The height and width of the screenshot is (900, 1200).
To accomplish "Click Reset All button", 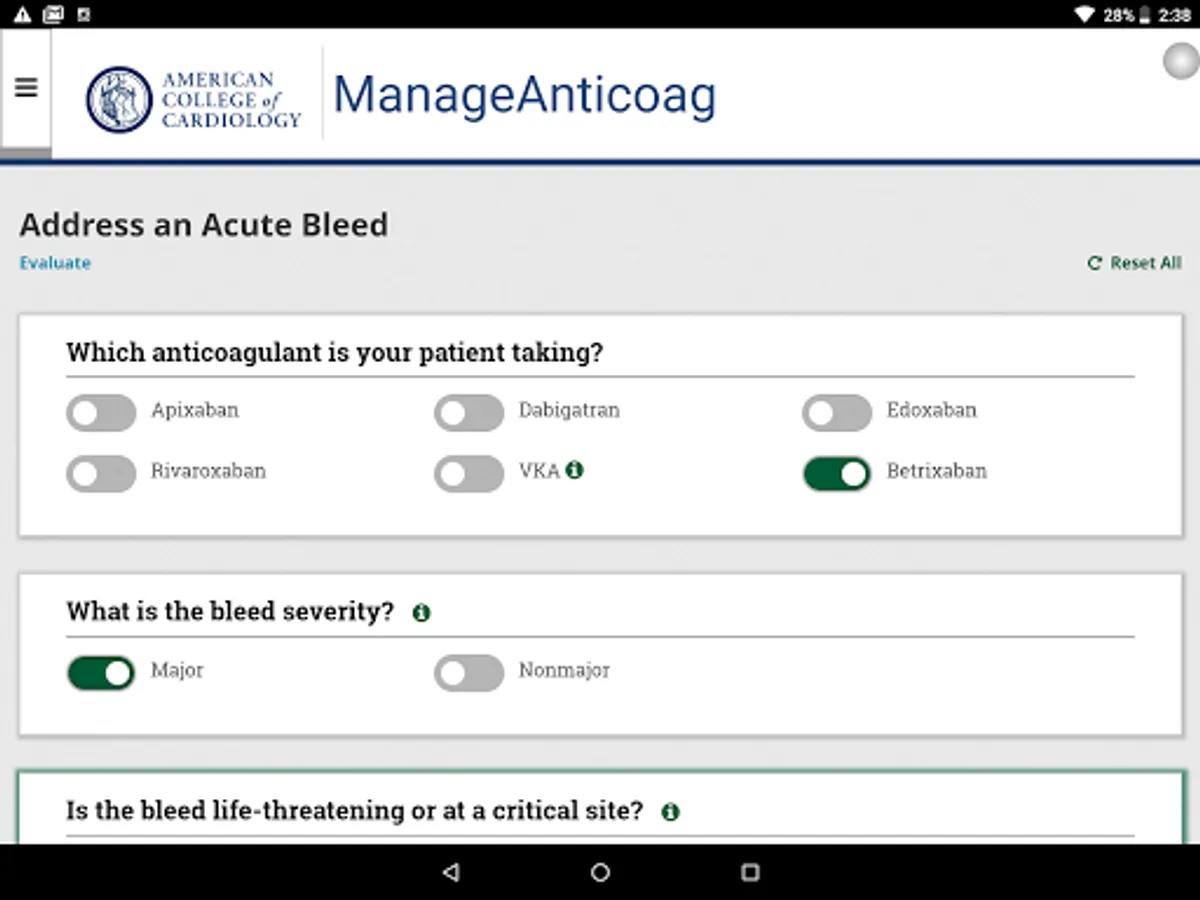I will point(1134,263).
